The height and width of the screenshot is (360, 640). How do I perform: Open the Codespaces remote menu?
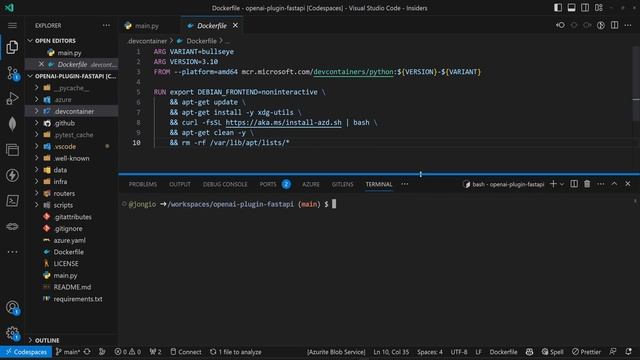pyautogui.click(x=26, y=352)
